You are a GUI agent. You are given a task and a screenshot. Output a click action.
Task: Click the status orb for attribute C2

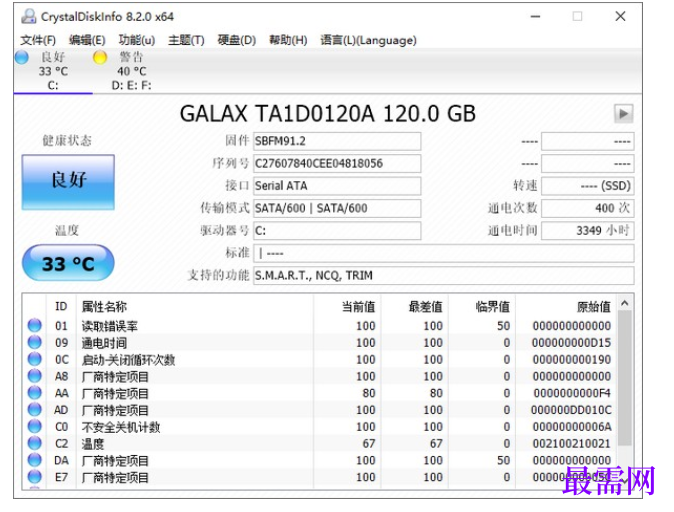click(34, 443)
